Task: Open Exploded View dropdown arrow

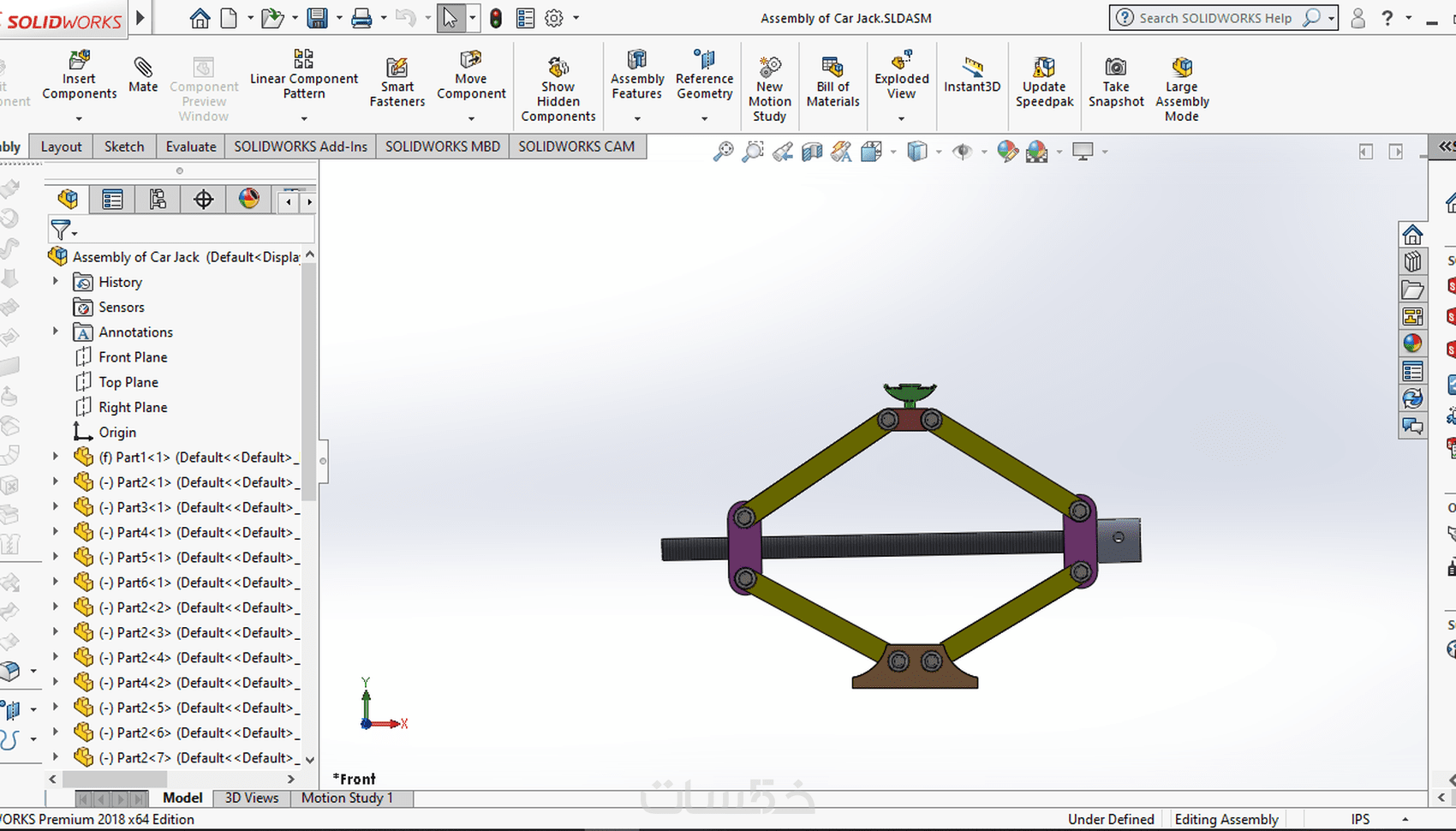Action: click(x=901, y=118)
